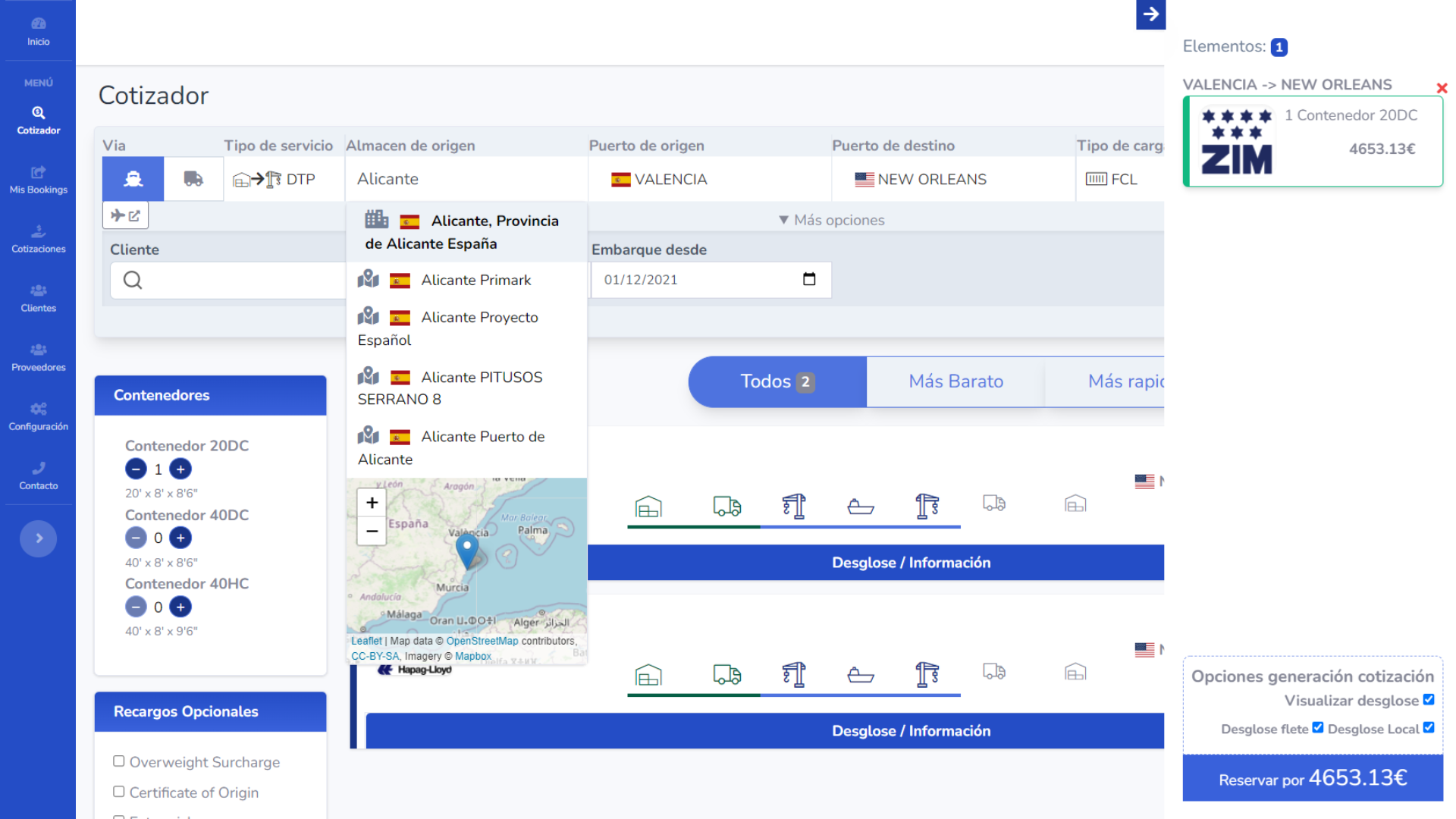Toggle the Desglose Local checkbox
This screenshot has width=1456, height=819.
pos(1429,727)
